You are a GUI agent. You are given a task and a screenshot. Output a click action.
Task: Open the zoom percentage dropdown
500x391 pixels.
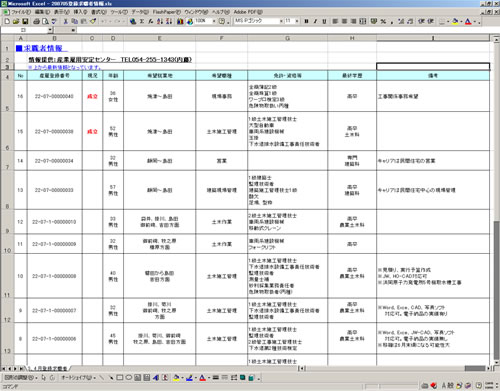214,21
